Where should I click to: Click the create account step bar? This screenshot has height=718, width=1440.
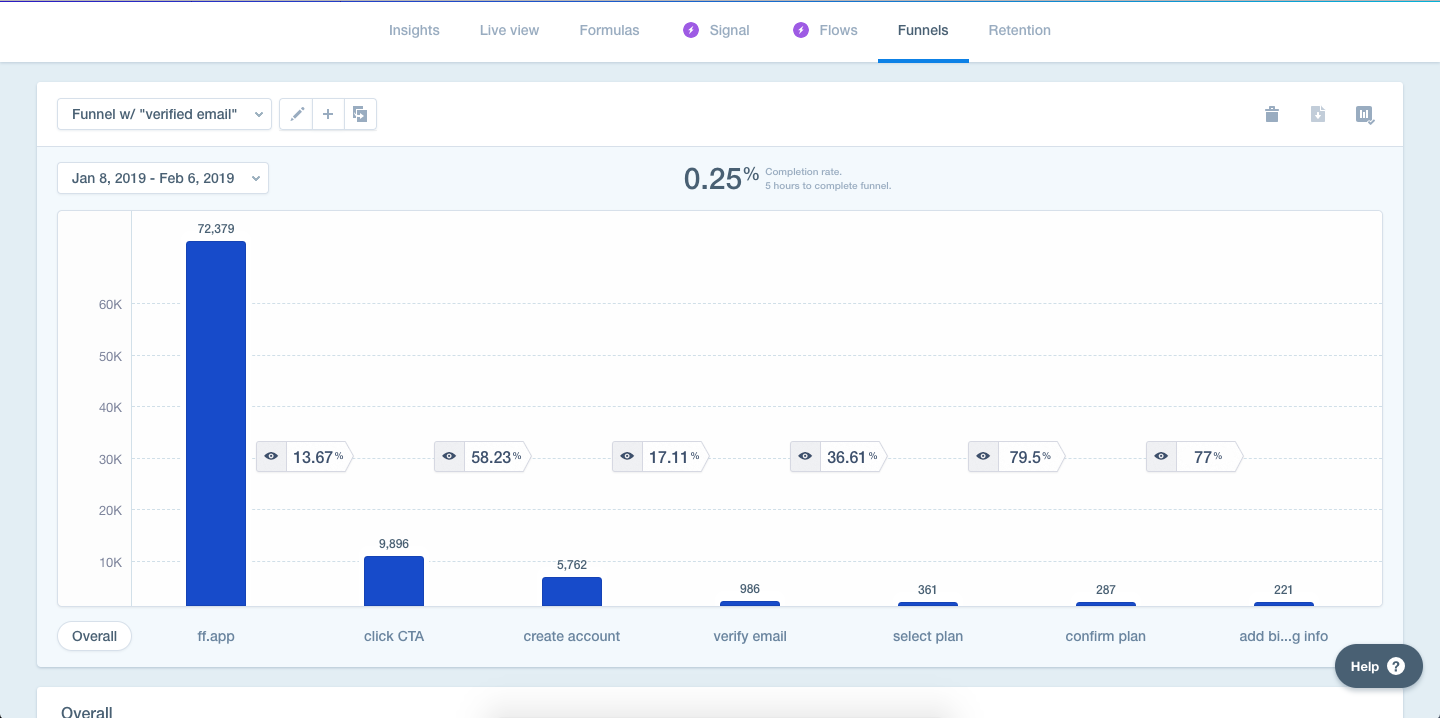pos(572,591)
